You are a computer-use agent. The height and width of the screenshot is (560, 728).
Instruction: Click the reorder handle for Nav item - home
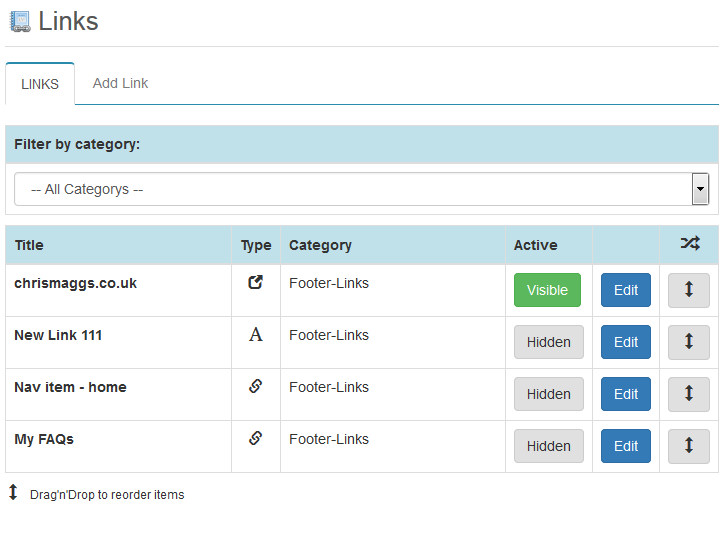click(x=689, y=394)
